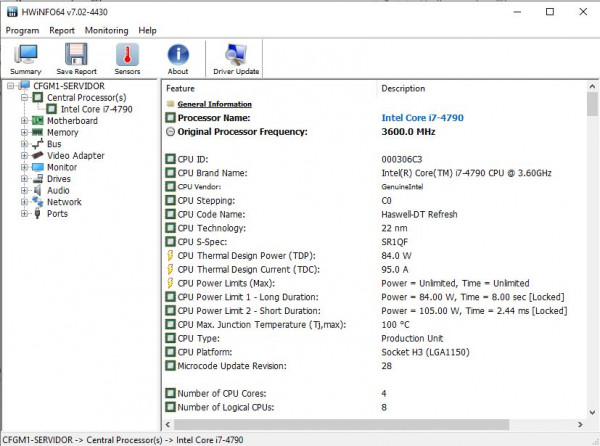The height and width of the screenshot is (446, 600).
Task: Select the Socket H3 (LGA1150) value
Action: [425, 352]
